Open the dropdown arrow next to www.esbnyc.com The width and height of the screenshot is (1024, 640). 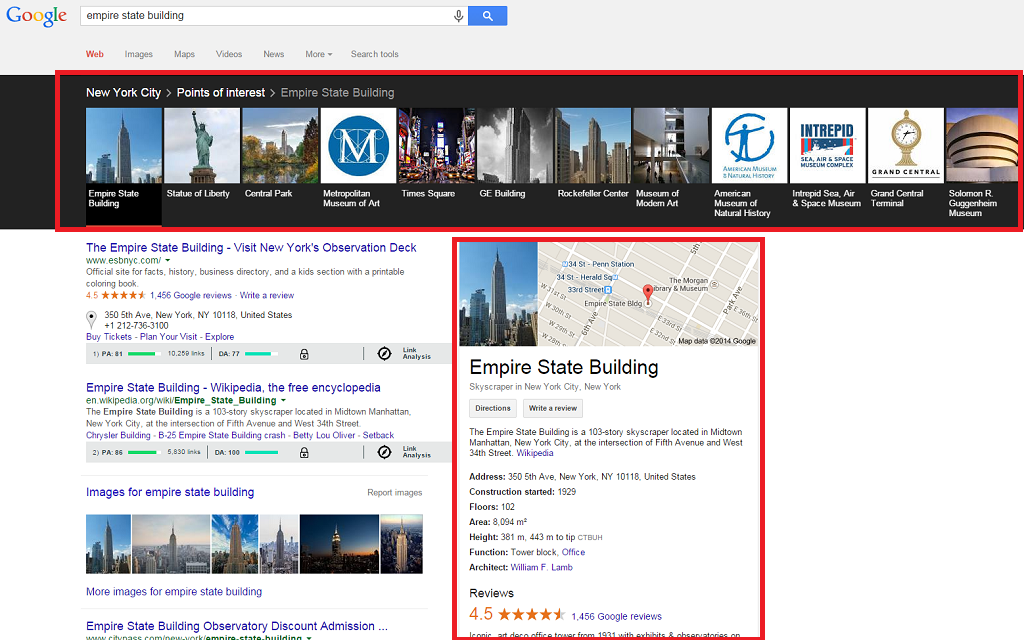click(168, 261)
